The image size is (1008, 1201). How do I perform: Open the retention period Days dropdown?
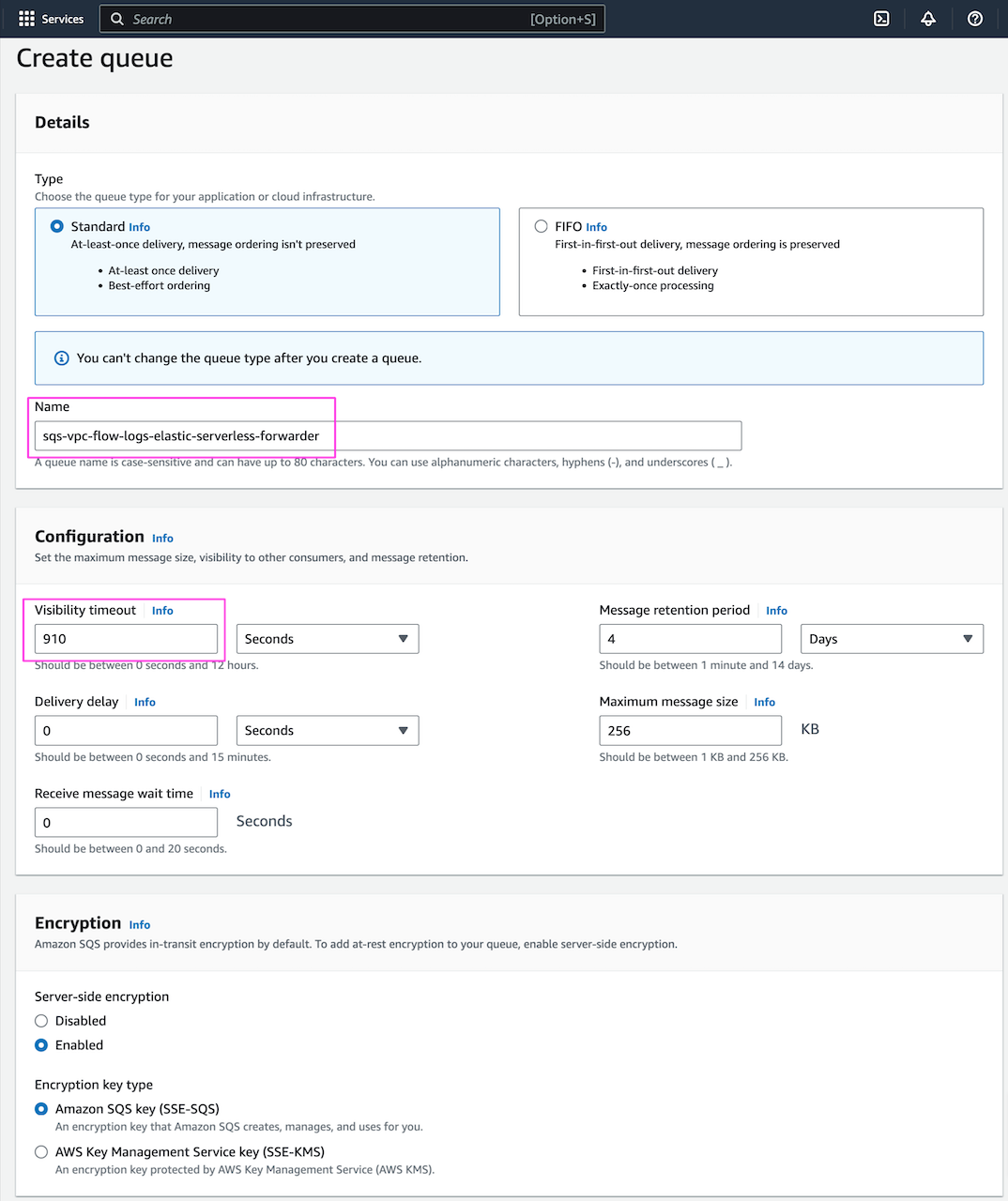click(x=891, y=638)
